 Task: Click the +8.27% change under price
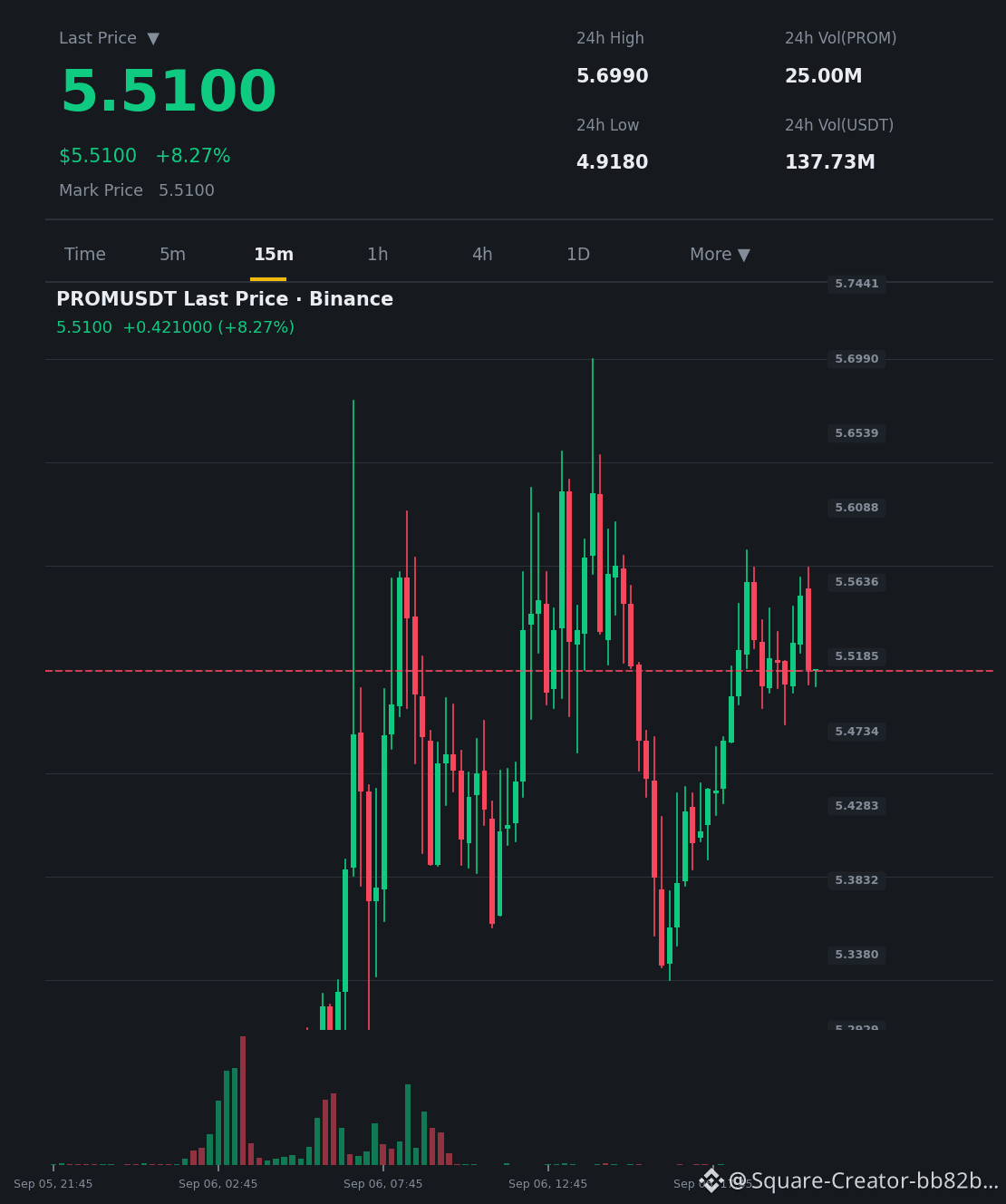click(193, 156)
